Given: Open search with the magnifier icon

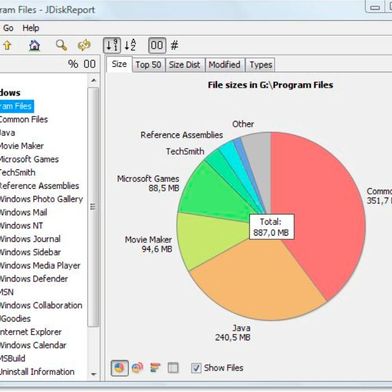Looking at the screenshot, I should tap(61, 45).
